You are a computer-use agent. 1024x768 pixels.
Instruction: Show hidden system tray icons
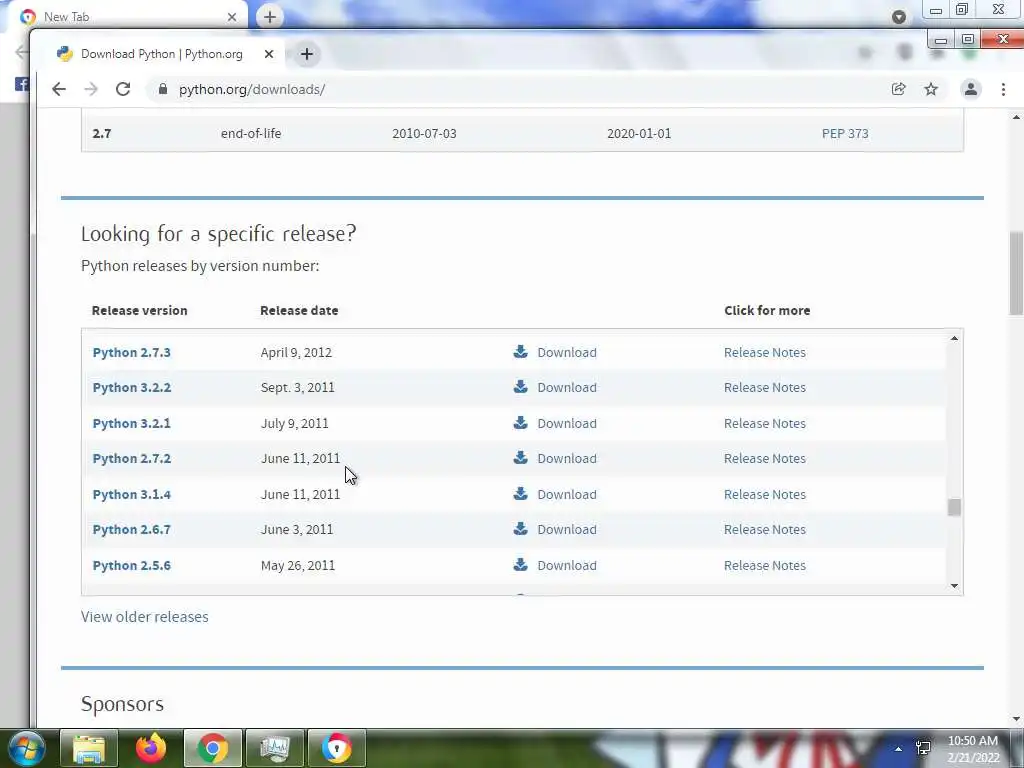pyautogui.click(x=899, y=749)
